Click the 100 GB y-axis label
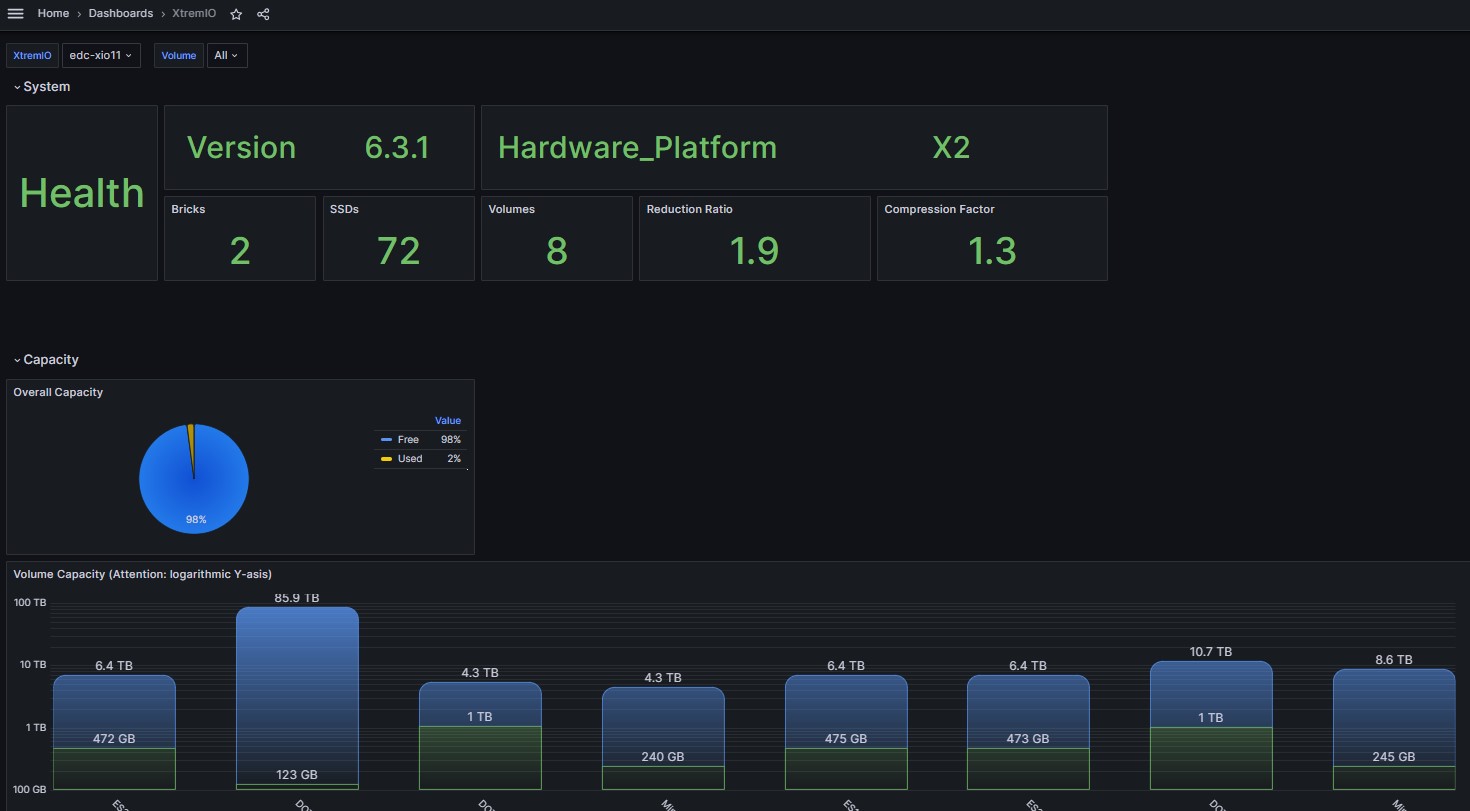The height and width of the screenshot is (811, 1470). click(x=30, y=790)
